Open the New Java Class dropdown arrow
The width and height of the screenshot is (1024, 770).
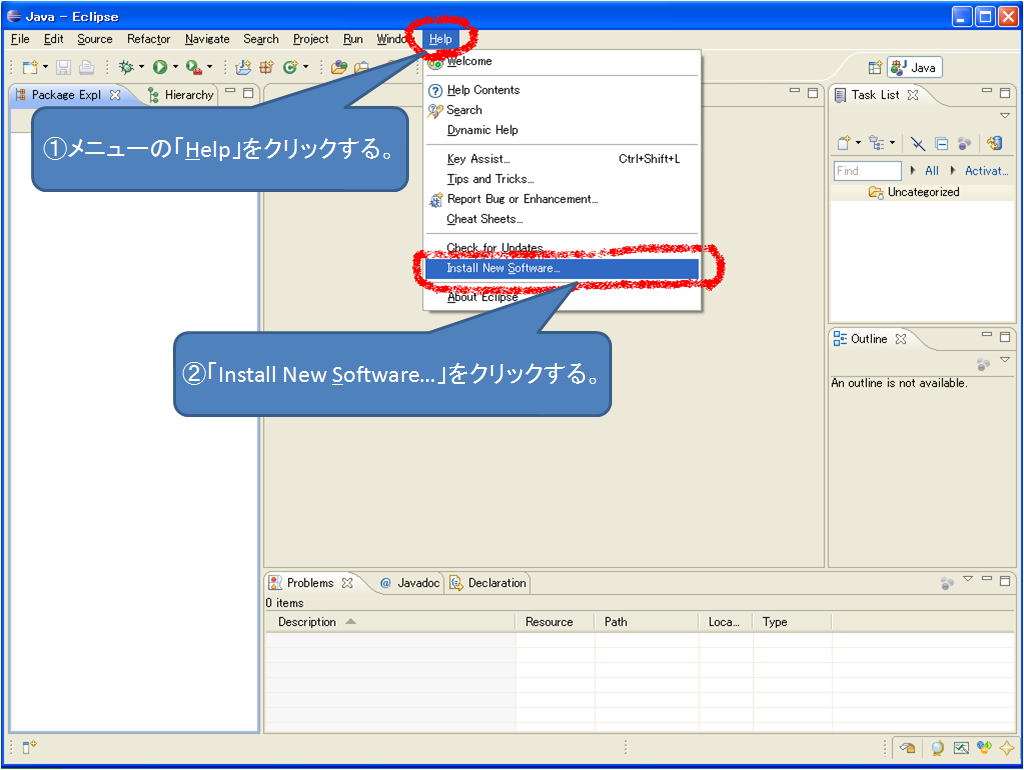pos(305,67)
